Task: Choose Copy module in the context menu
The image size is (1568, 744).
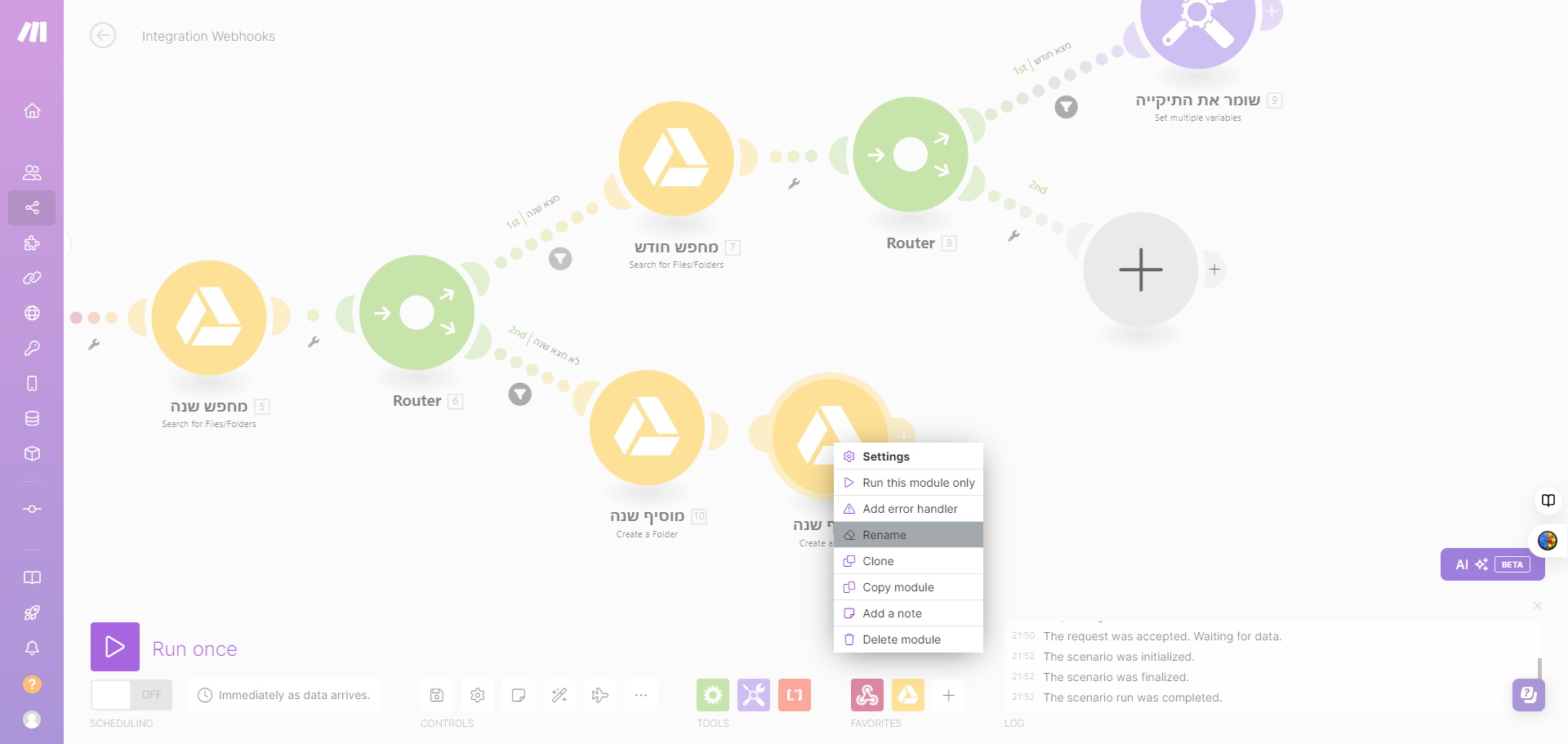Action: click(908, 587)
